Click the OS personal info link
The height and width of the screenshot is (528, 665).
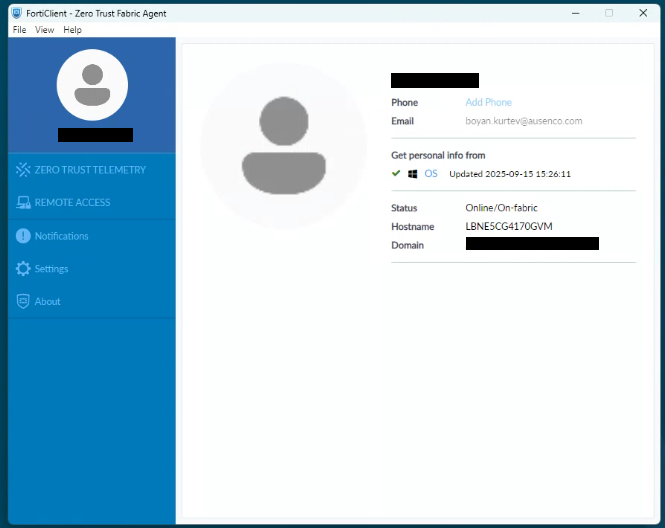(x=431, y=173)
